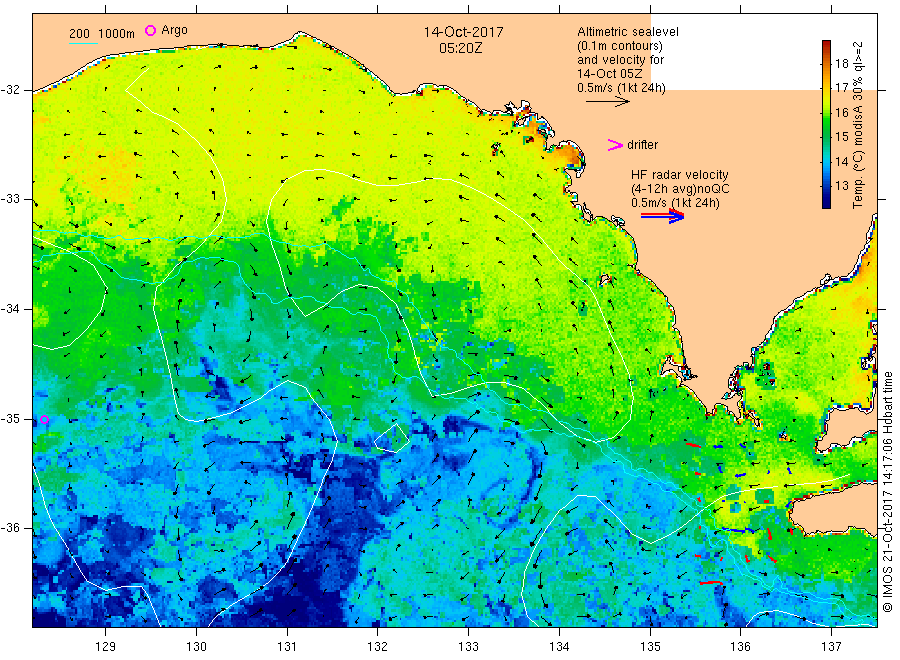Click the small closed contour near 132°E
The height and width of the screenshot is (660, 900).
click(392, 438)
